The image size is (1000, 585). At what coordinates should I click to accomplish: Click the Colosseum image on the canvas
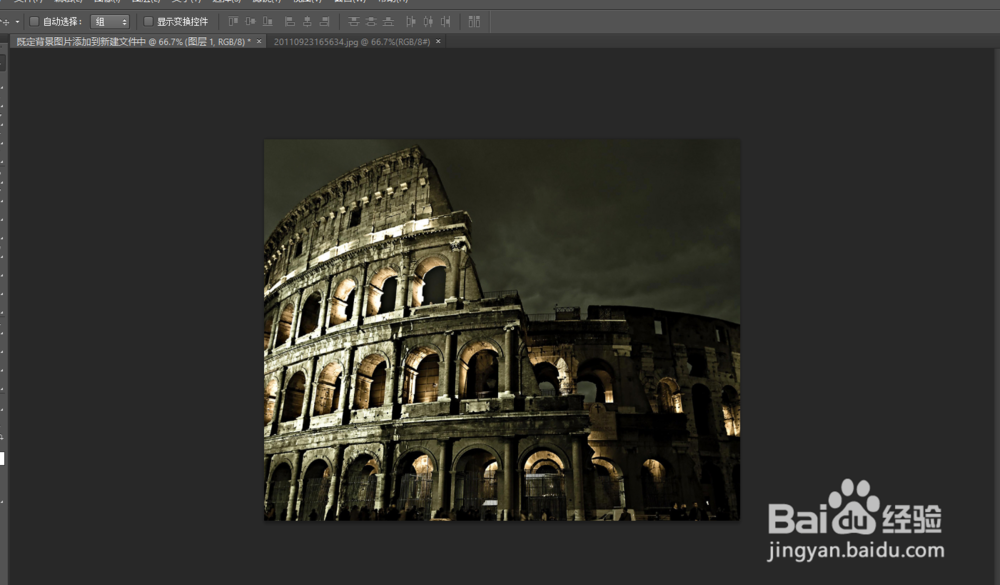pos(502,330)
